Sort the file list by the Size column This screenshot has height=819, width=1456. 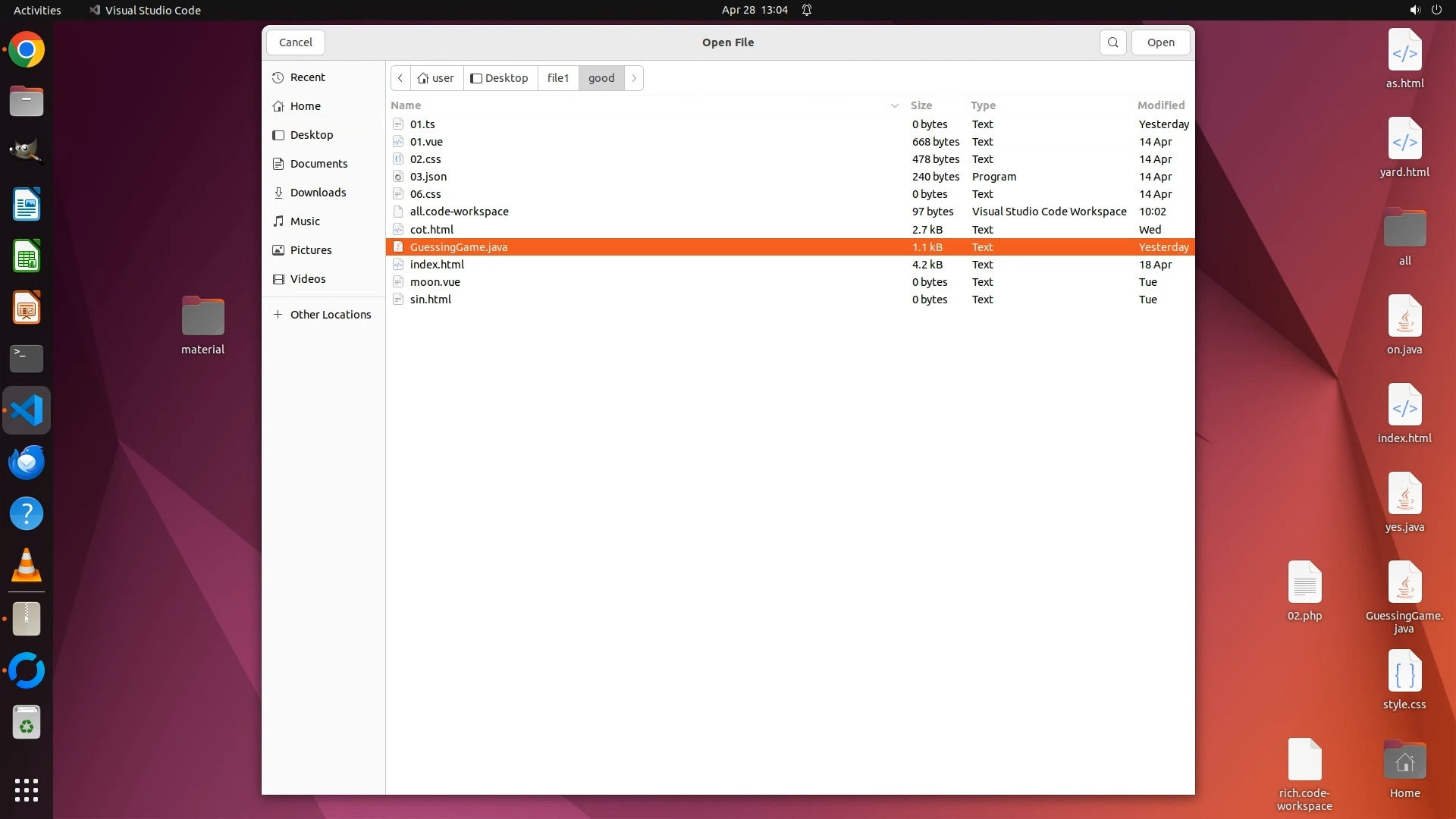tap(921, 105)
